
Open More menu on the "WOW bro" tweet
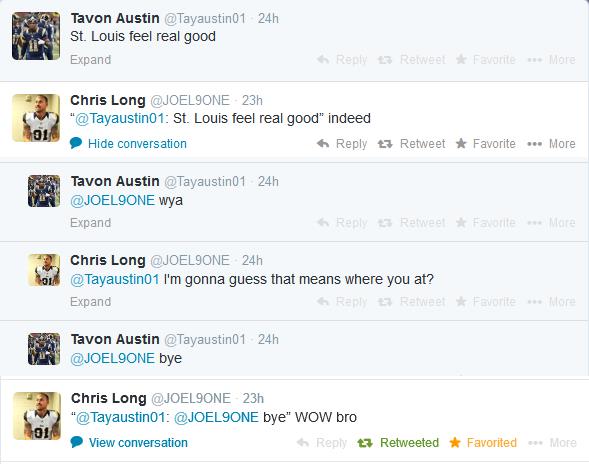[552, 442]
